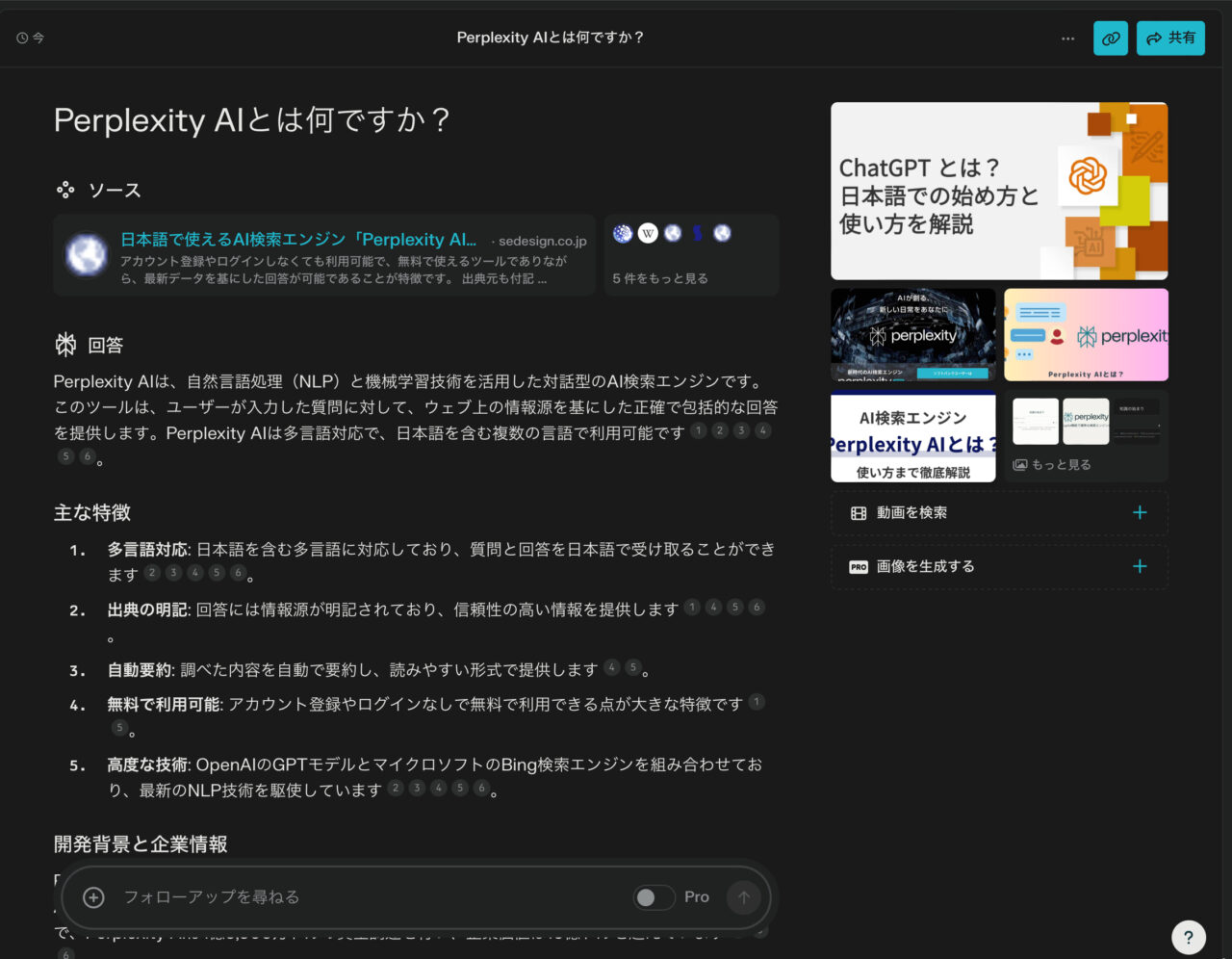Image resolution: width=1232 pixels, height=959 pixels.
Task: Open the ChatGPTとは？ article thumbnail
Action: tap(999, 191)
